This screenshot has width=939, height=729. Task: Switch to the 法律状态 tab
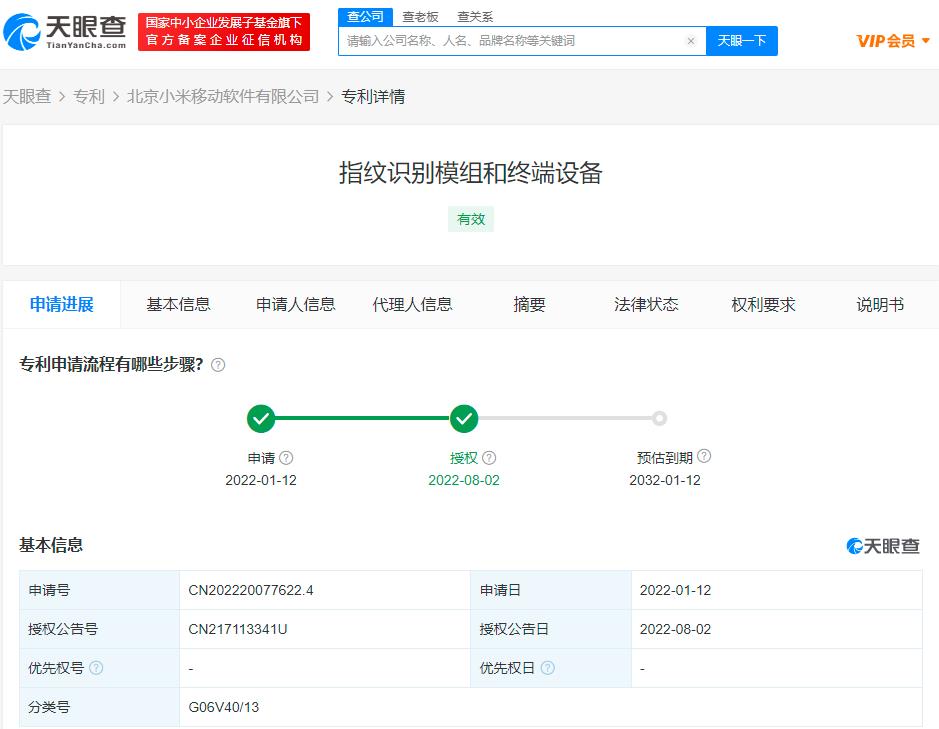click(646, 305)
